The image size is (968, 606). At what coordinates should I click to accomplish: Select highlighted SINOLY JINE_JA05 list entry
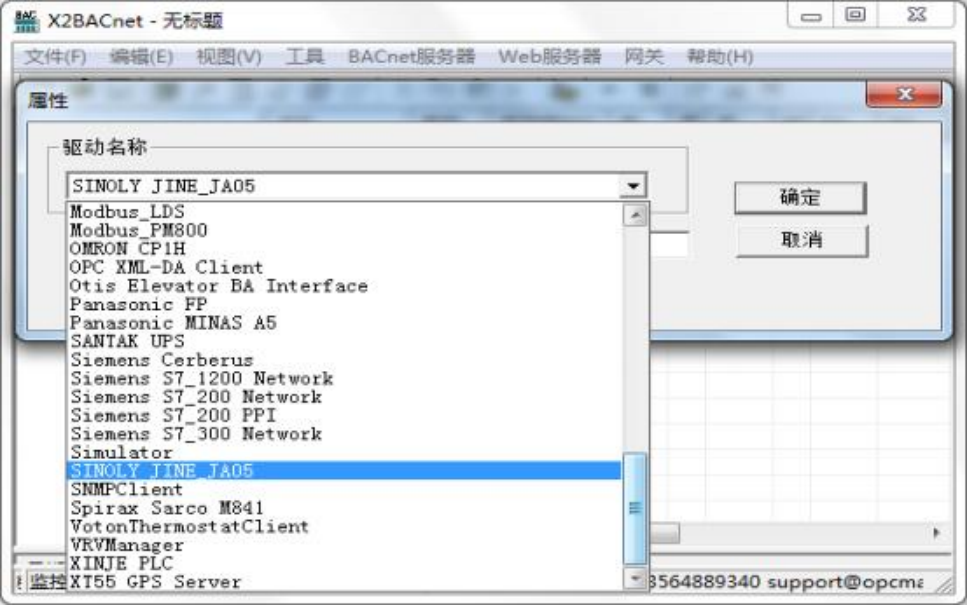coord(344,471)
